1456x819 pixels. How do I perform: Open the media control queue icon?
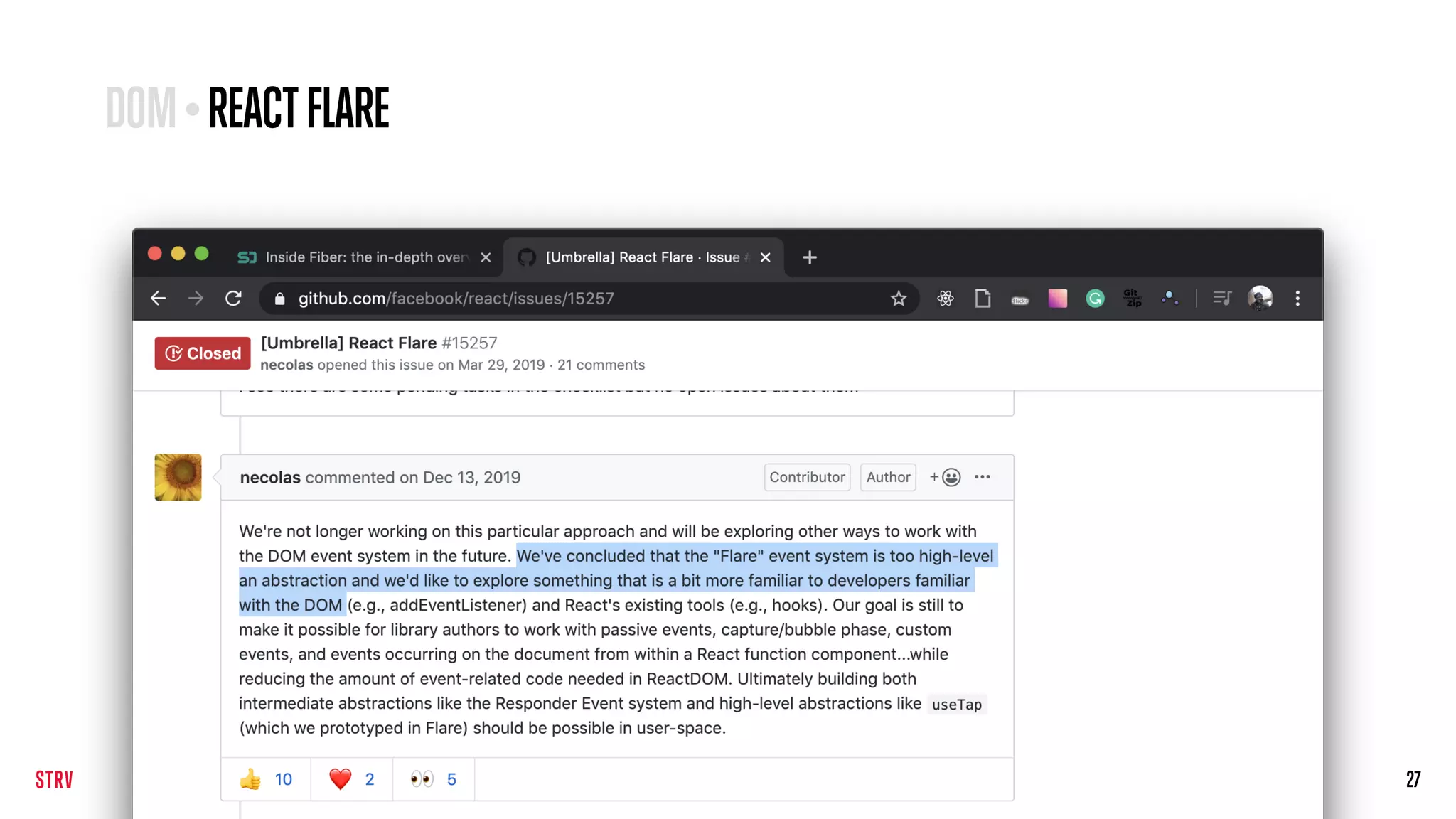[1222, 299]
